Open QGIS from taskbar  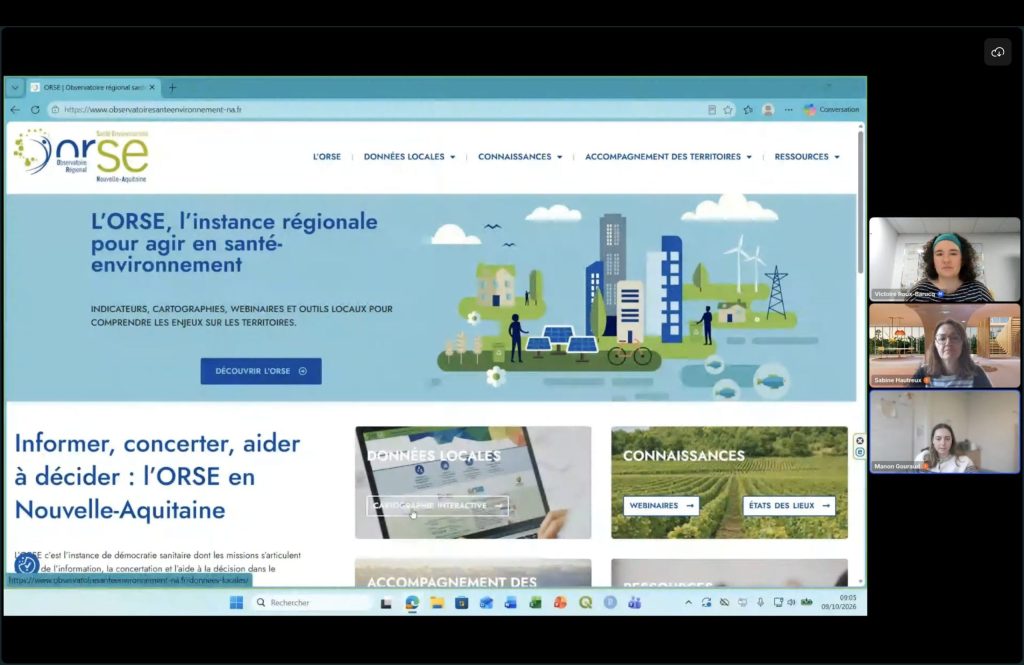click(x=585, y=602)
